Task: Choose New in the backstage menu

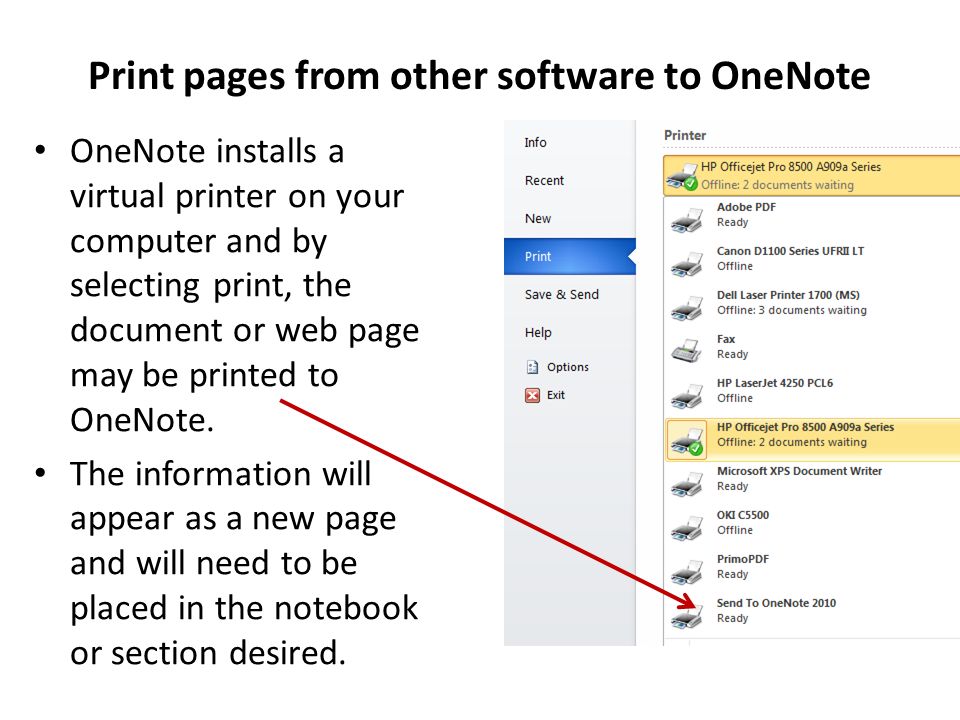Action: click(x=538, y=219)
